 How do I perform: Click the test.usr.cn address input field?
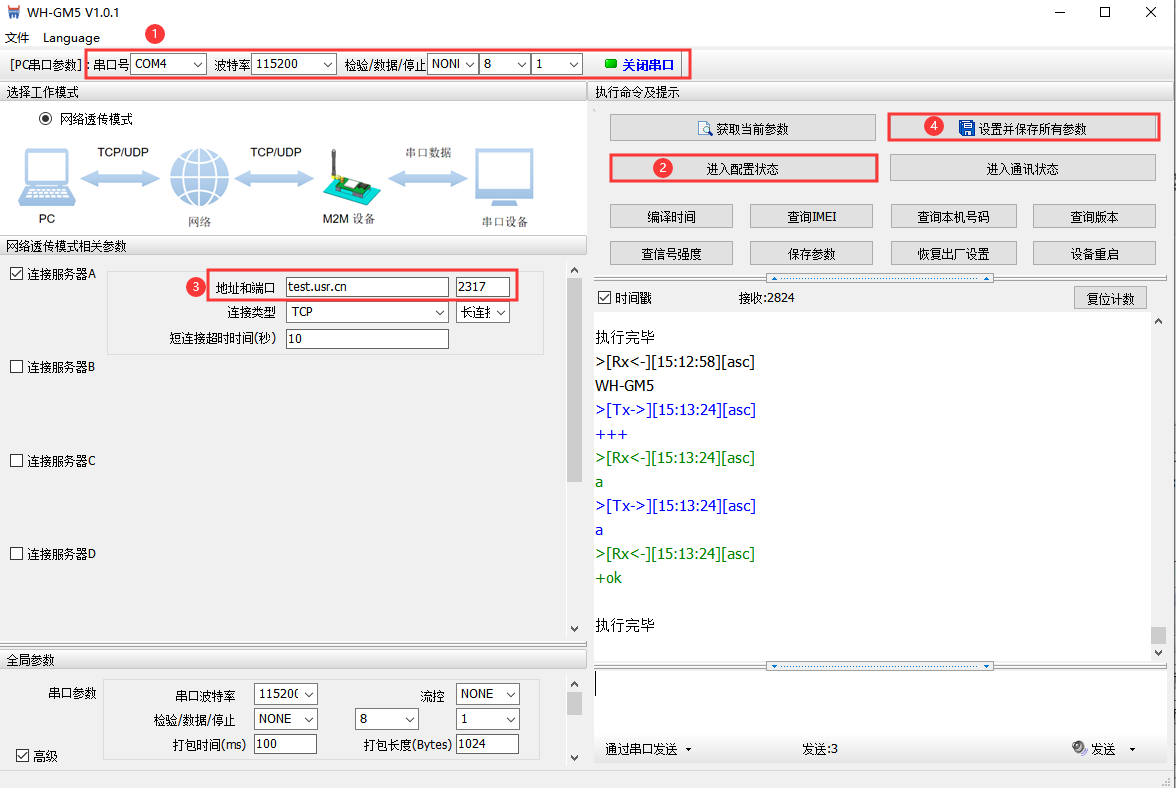[x=366, y=287]
